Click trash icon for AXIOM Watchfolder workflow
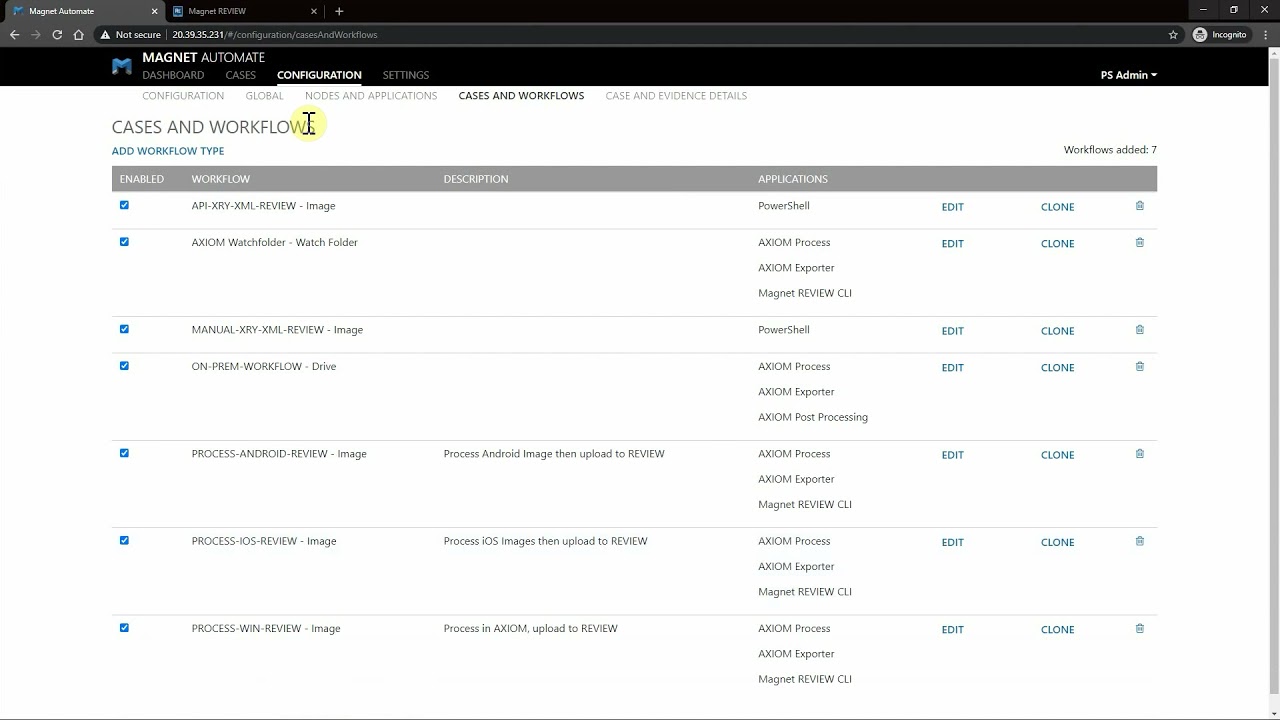 pyautogui.click(x=1139, y=242)
